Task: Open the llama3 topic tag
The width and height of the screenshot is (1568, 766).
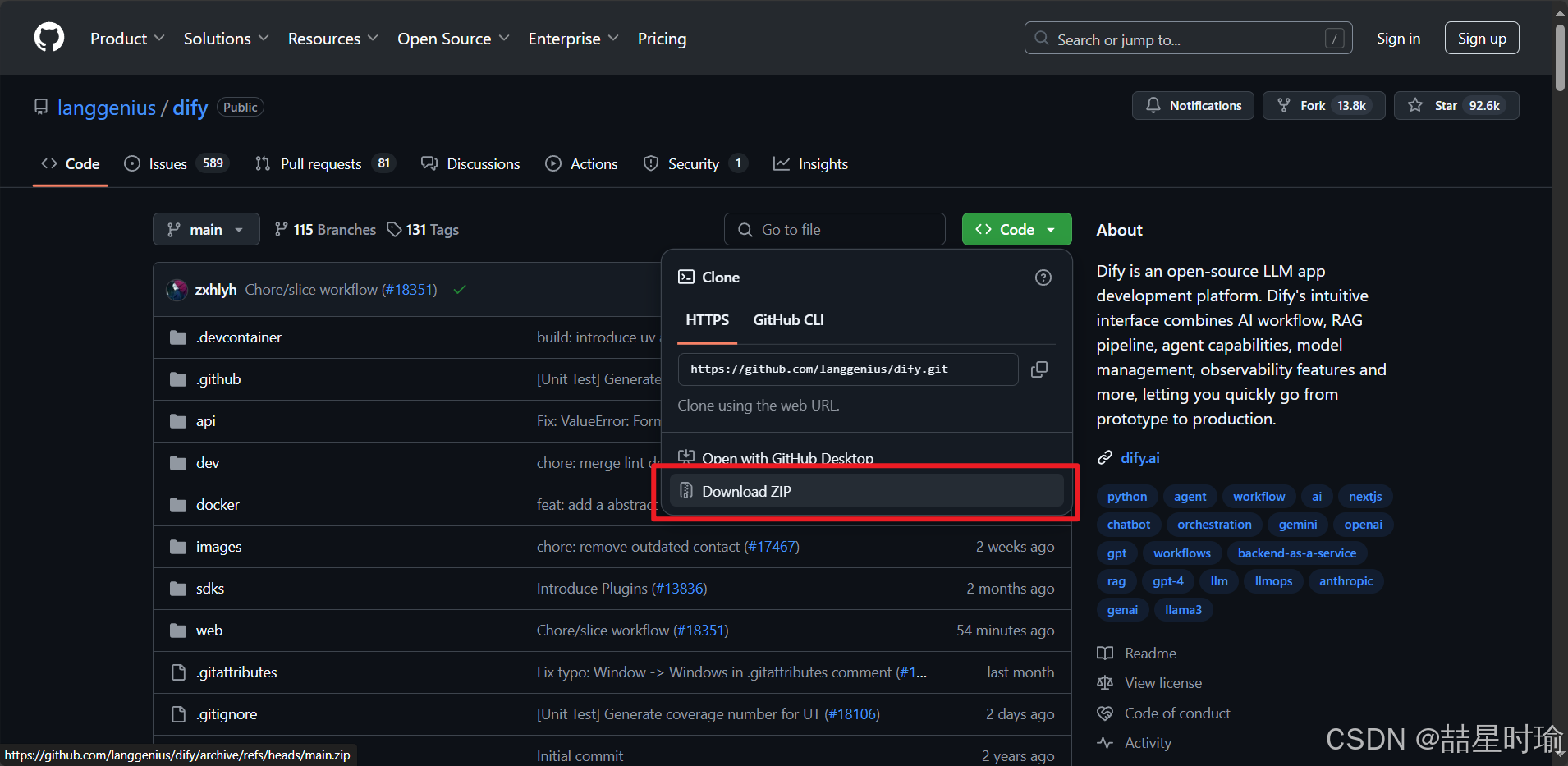Action: (x=1183, y=610)
